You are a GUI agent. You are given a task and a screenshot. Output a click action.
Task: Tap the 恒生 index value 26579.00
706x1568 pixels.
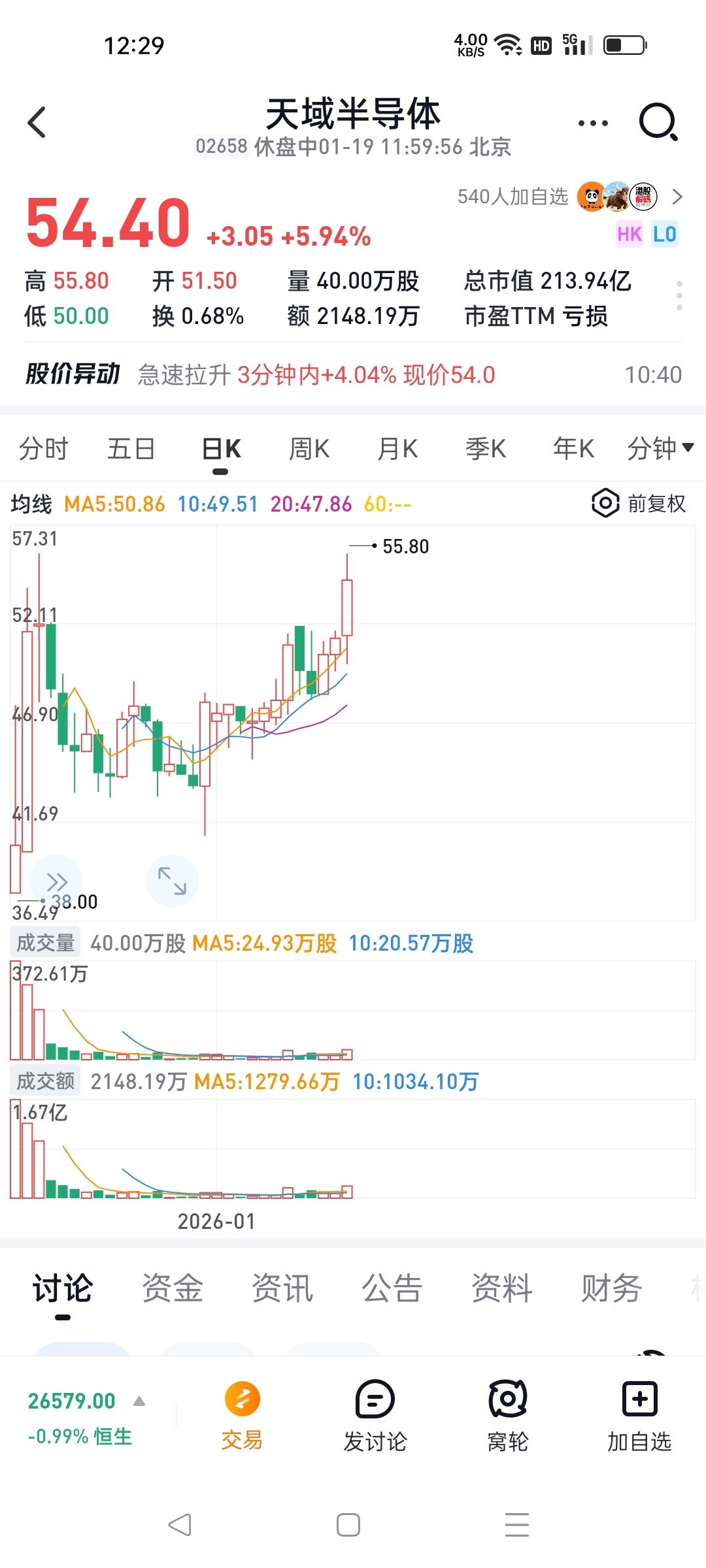pos(72,1401)
